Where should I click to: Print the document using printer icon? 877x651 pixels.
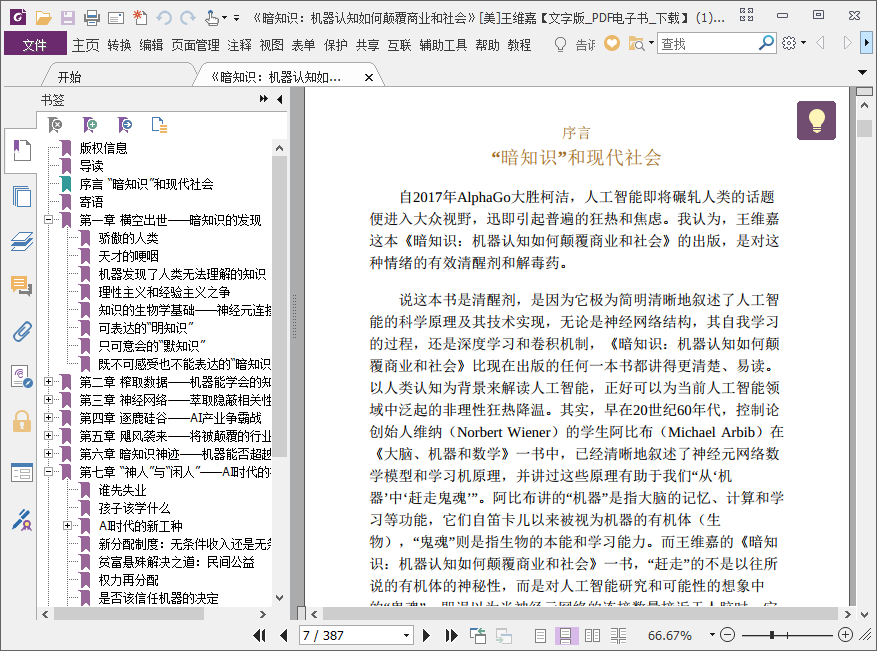[x=92, y=18]
